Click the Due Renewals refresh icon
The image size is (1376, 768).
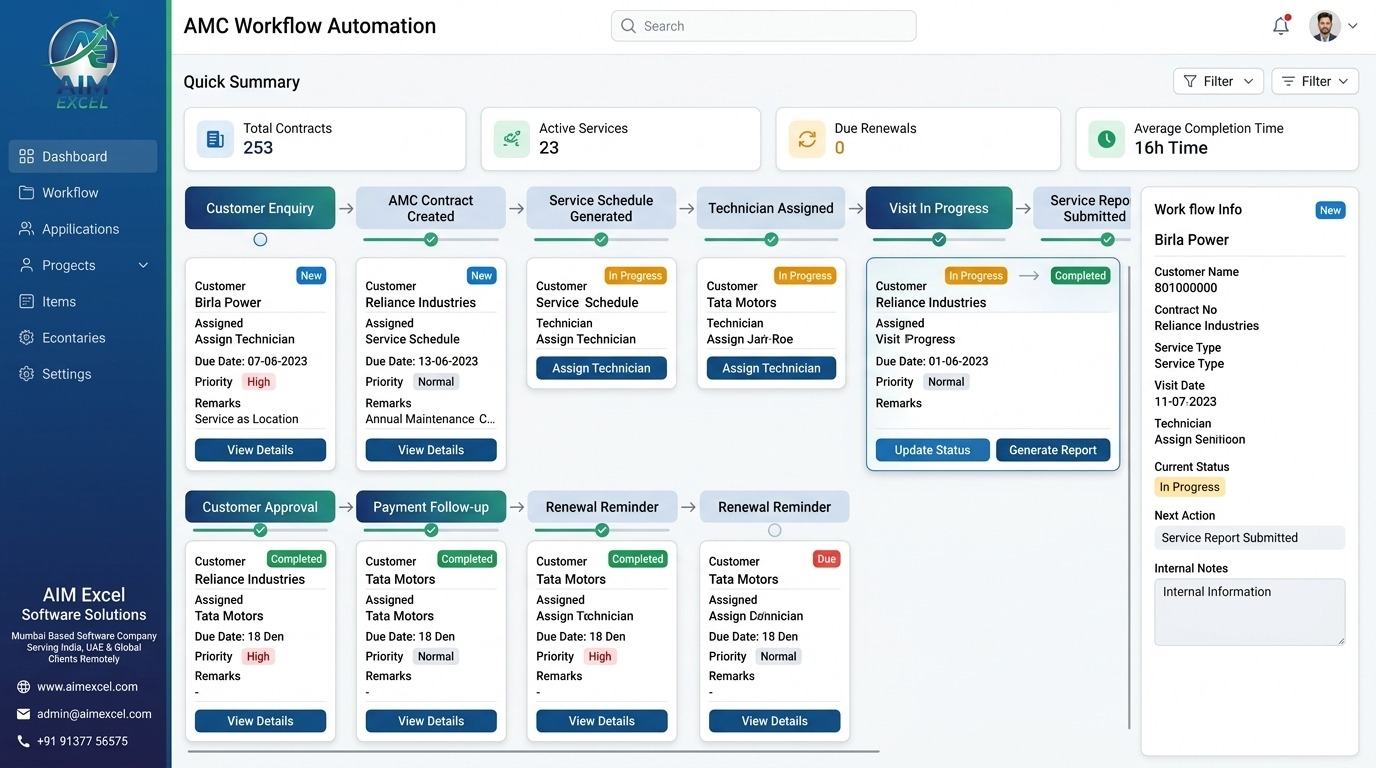(x=807, y=139)
